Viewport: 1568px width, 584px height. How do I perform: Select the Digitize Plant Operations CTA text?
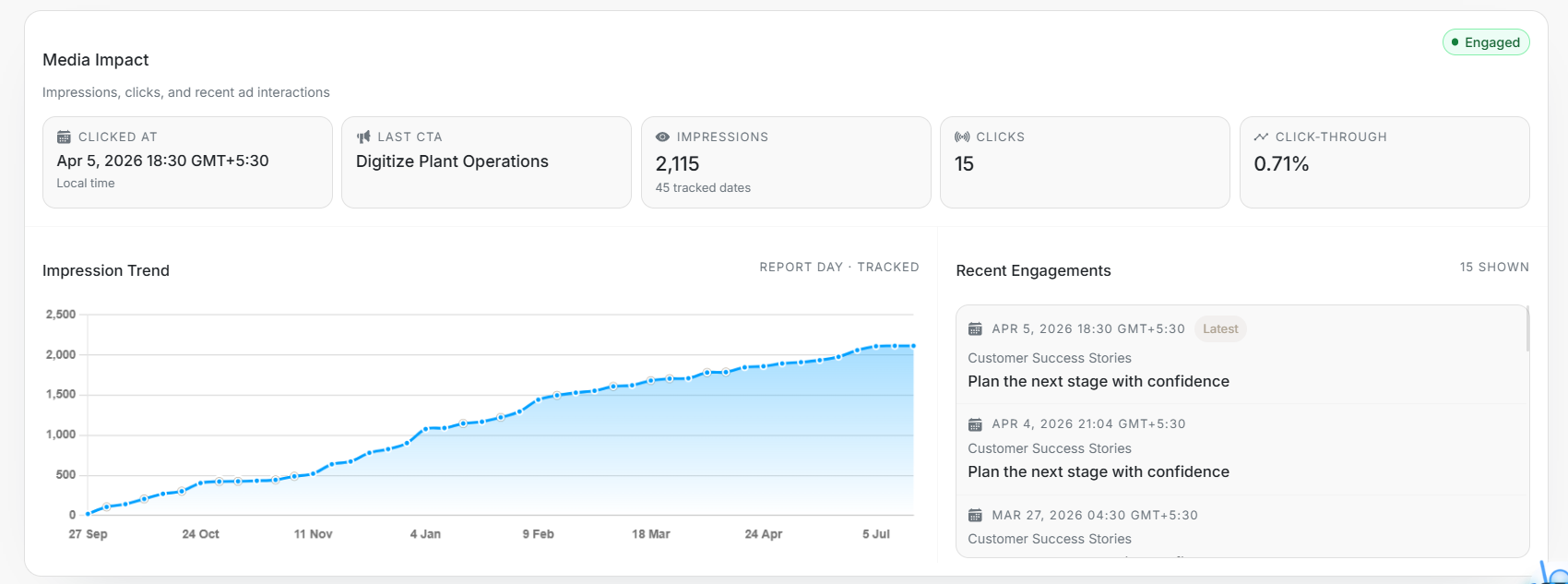tap(452, 161)
